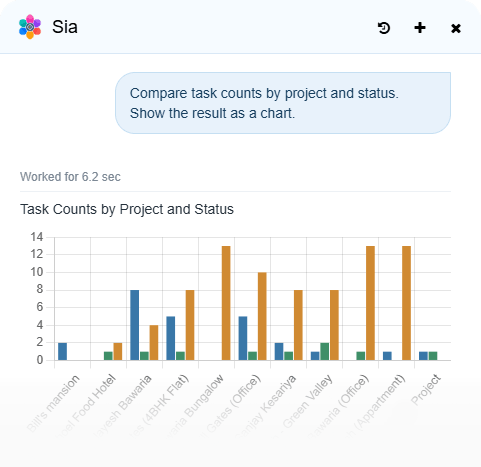This screenshot has height=467, width=481.
Task: Click the 'Task Counts by Project and Status' title
Action: 127,209
